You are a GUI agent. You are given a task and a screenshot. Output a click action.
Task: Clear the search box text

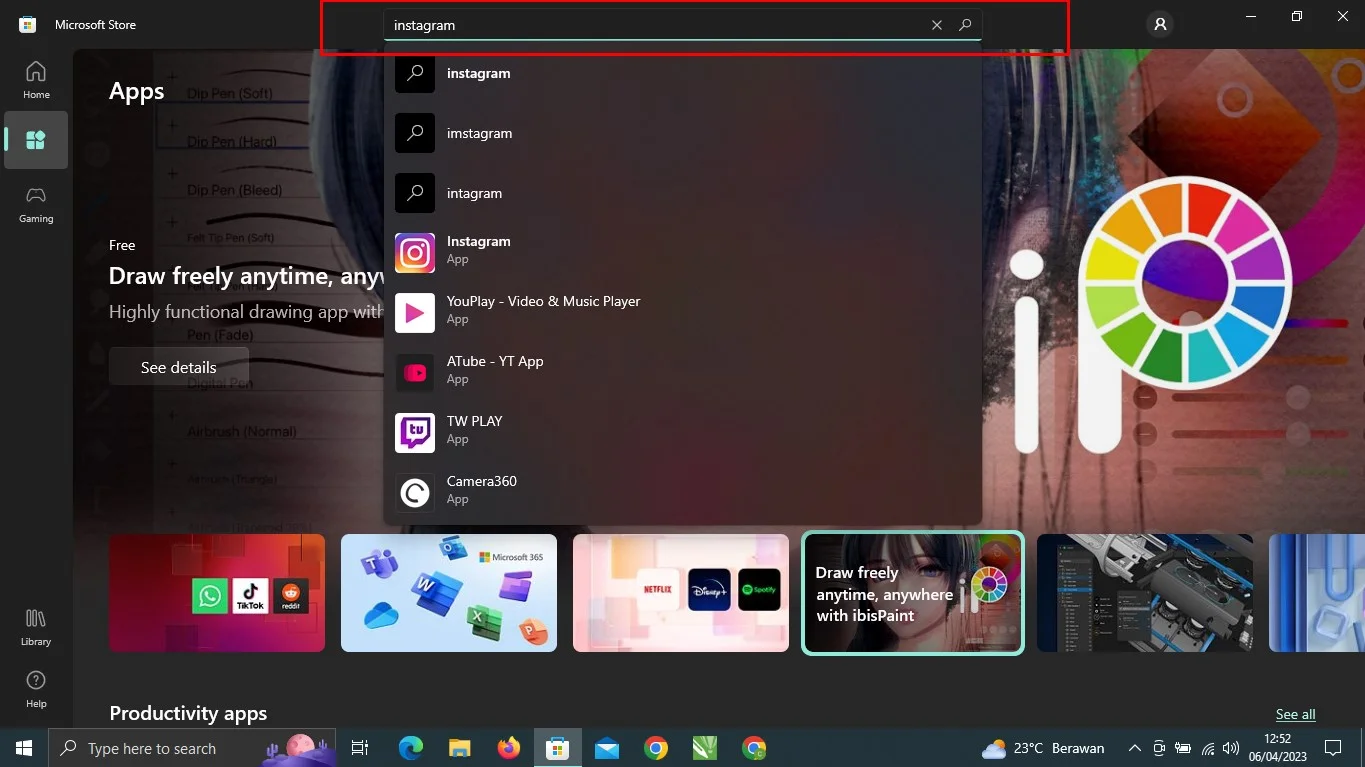(937, 25)
